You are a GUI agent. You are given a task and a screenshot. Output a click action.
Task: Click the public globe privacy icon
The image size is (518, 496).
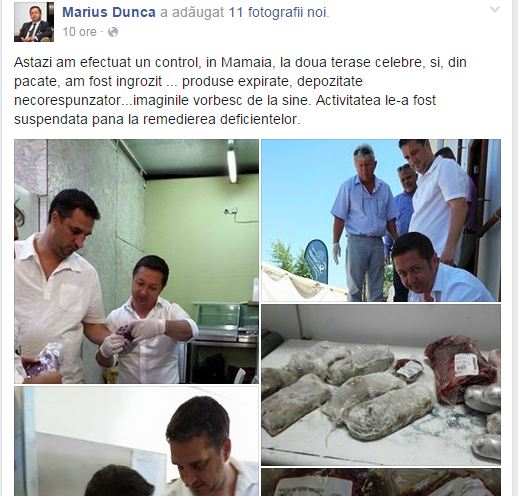113,32
